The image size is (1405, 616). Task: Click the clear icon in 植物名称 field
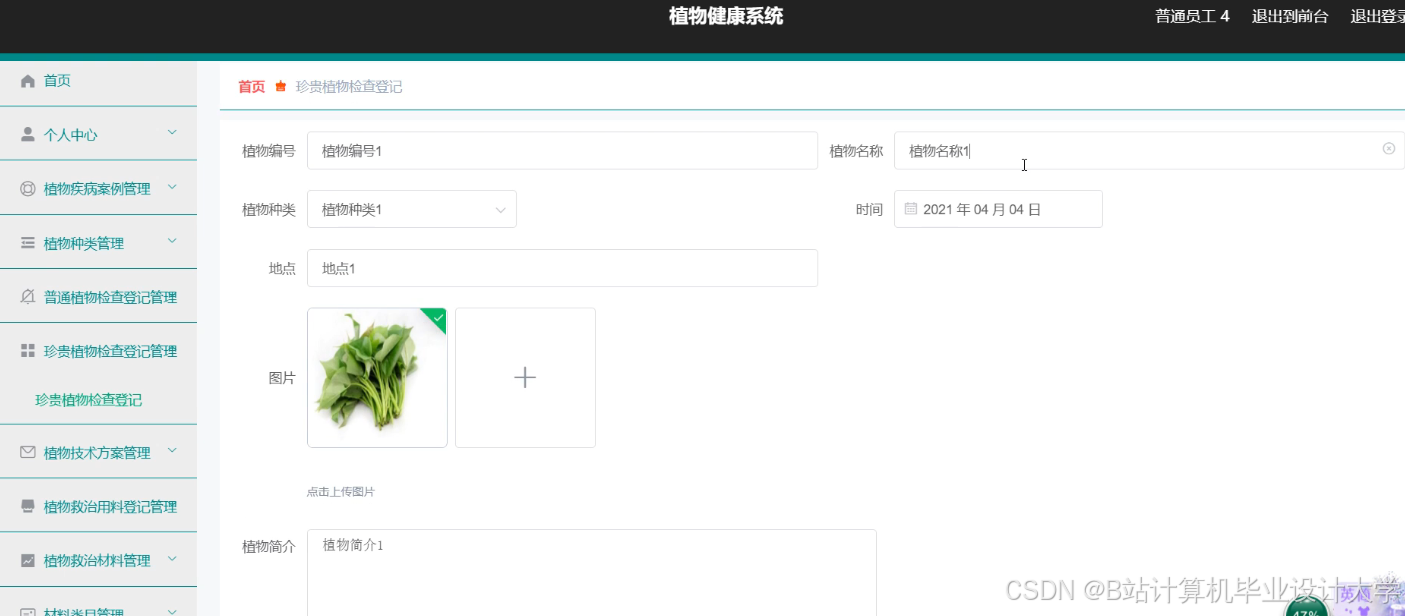pos(1389,149)
